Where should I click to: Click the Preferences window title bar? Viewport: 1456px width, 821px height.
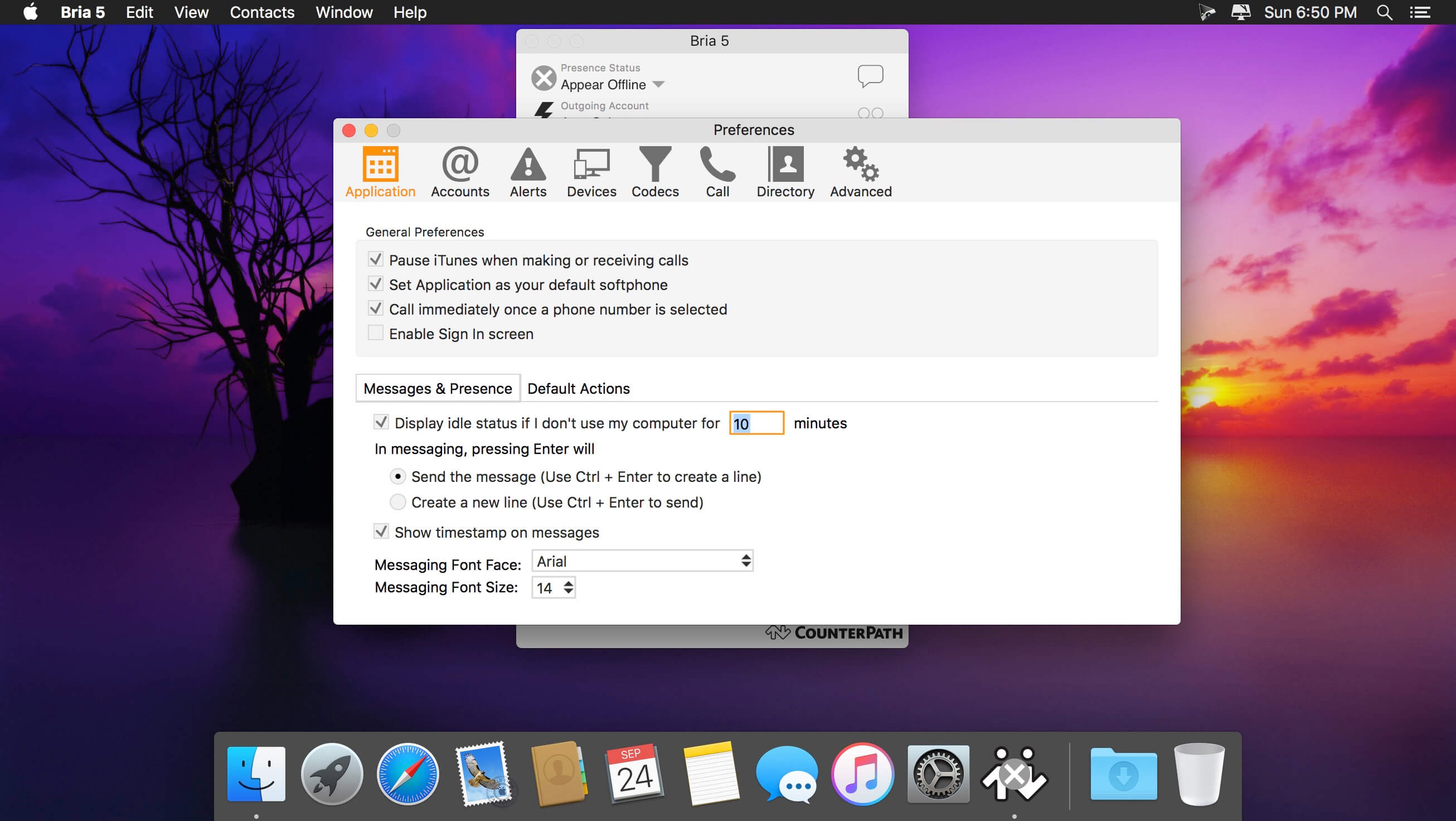point(756,130)
